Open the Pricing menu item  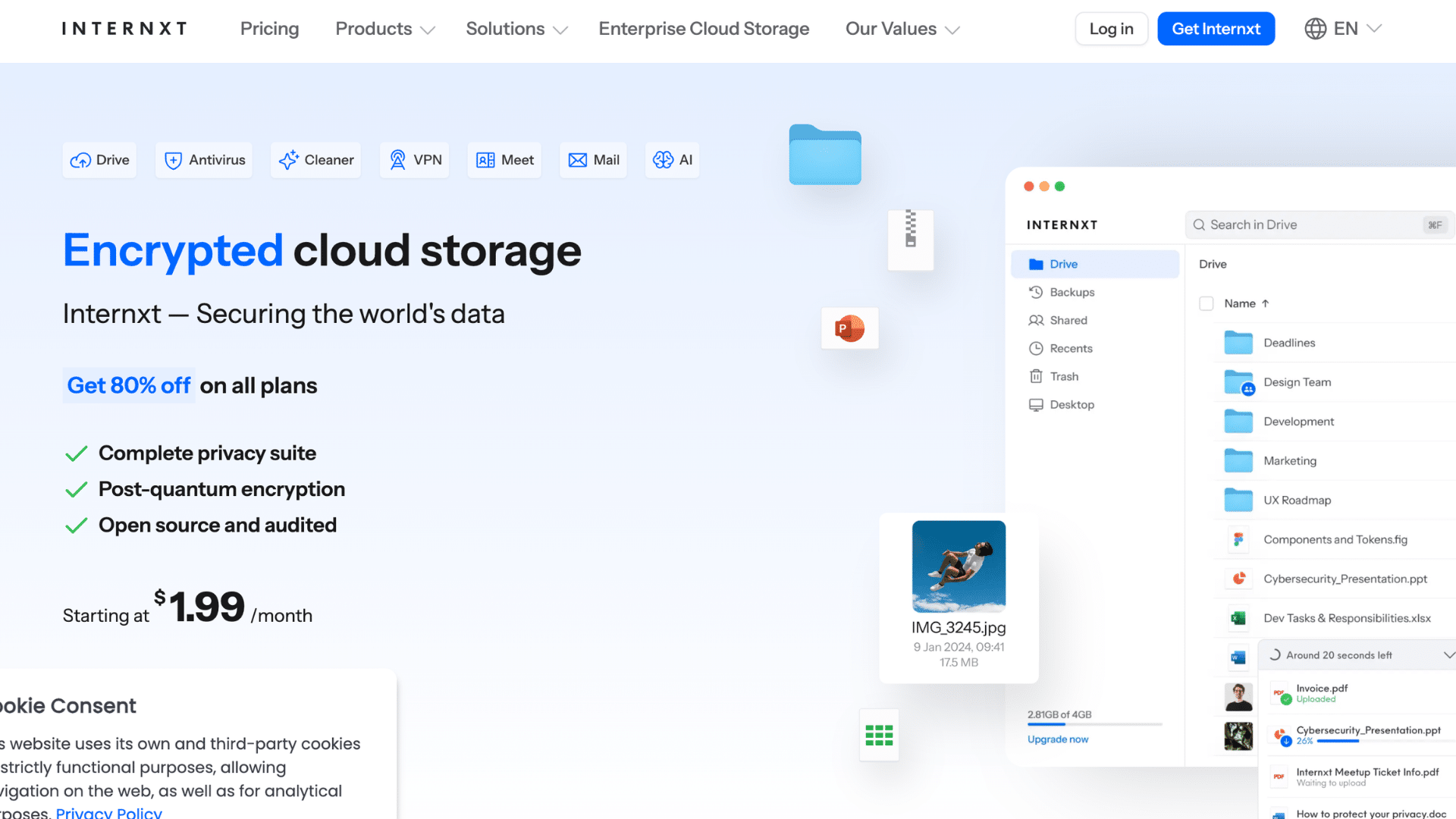pos(269,29)
